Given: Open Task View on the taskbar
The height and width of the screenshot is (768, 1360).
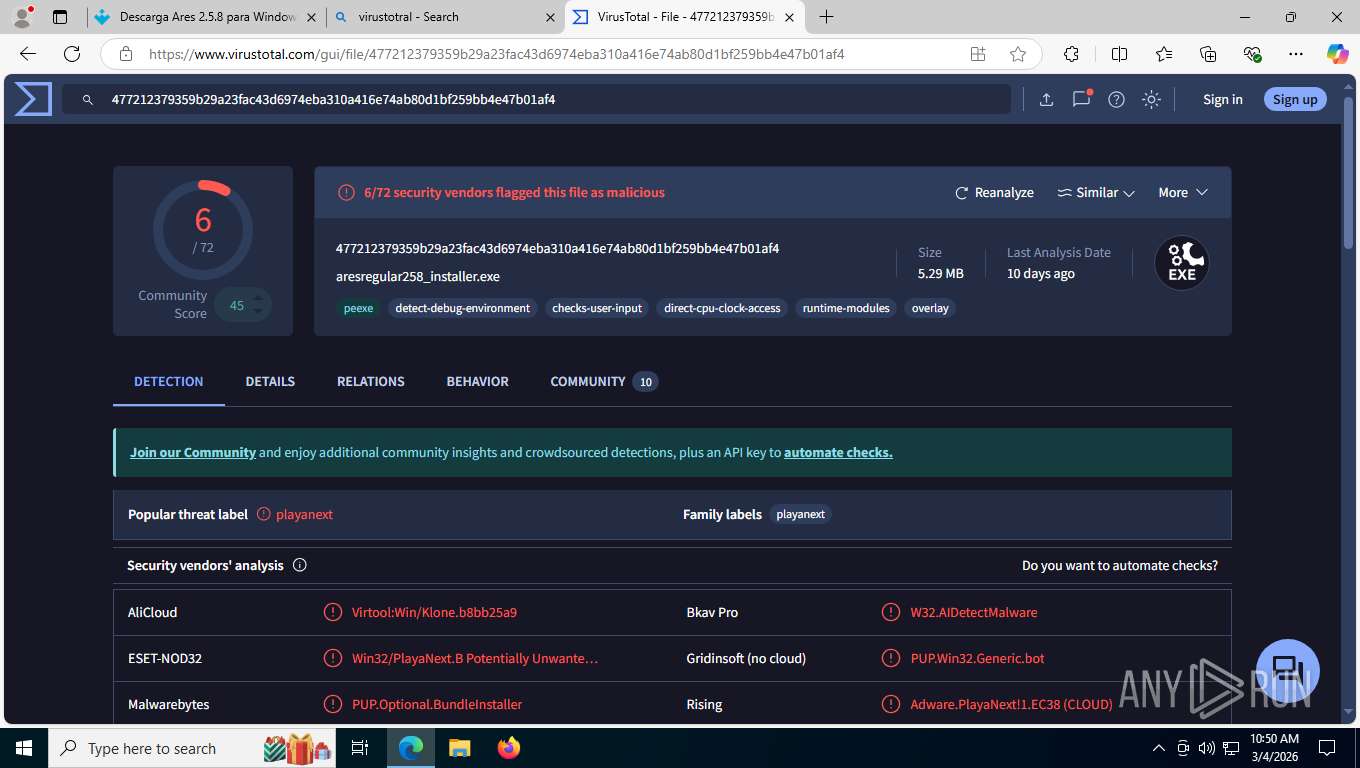Looking at the screenshot, I should [360, 748].
